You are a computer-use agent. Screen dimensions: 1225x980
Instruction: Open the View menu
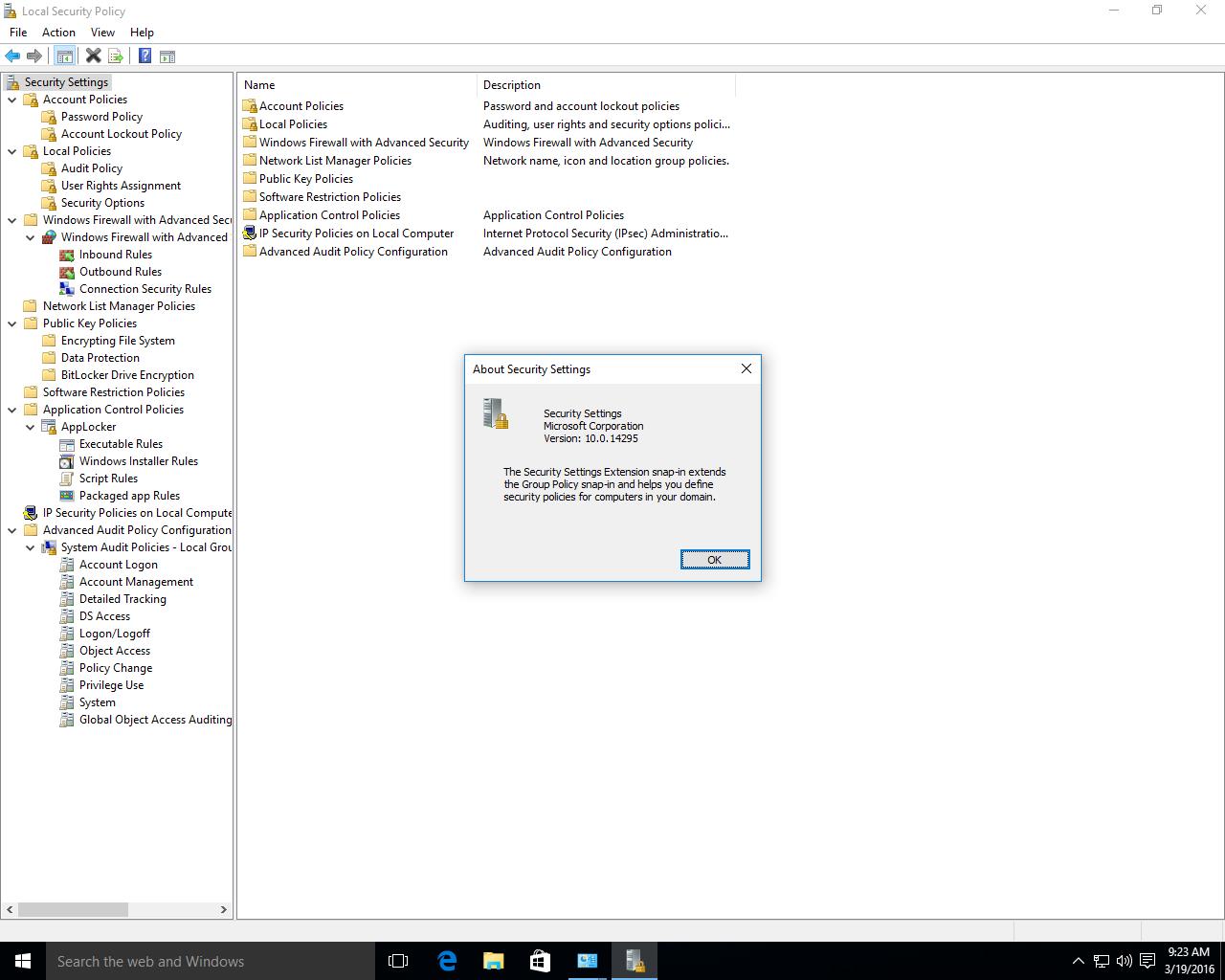click(x=102, y=33)
